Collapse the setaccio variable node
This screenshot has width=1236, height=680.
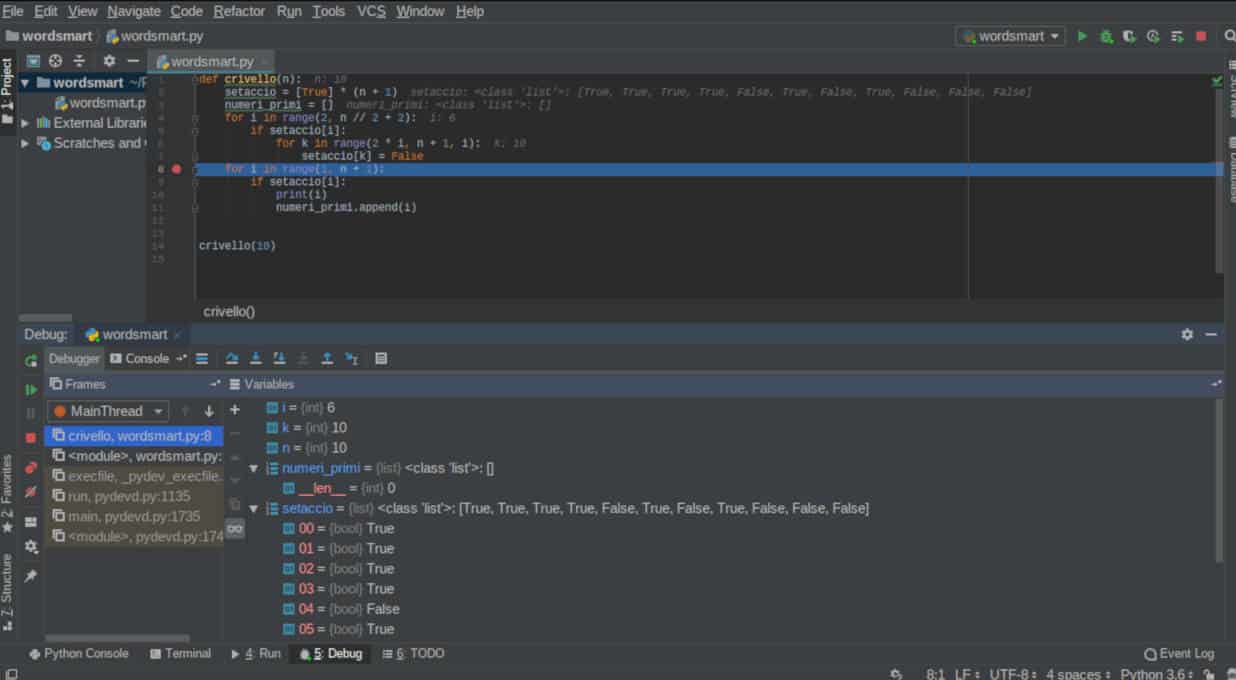click(x=254, y=509)
